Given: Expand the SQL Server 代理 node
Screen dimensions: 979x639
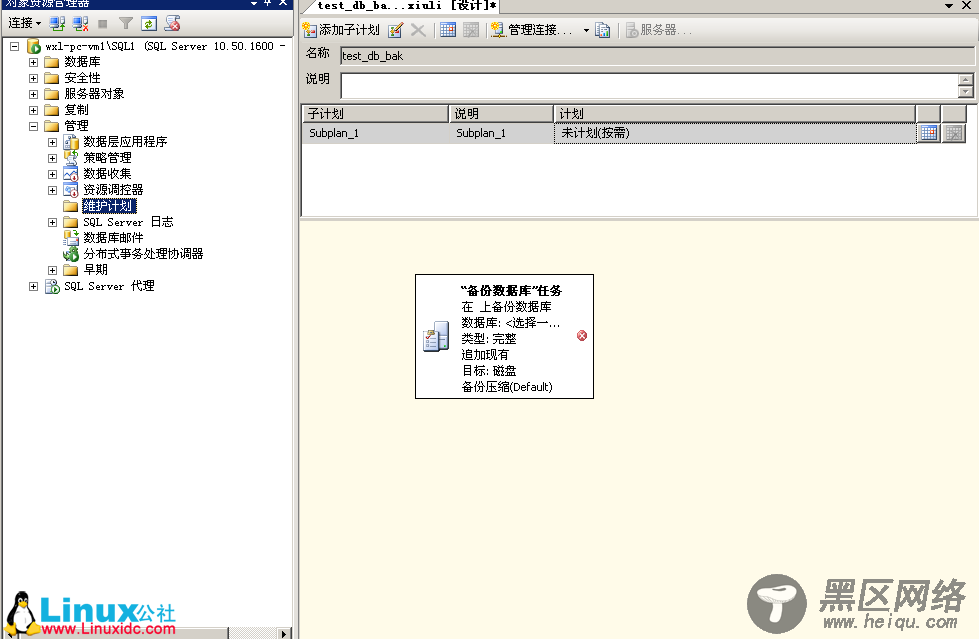Looking at the screenshot, I should pos(34,286).
